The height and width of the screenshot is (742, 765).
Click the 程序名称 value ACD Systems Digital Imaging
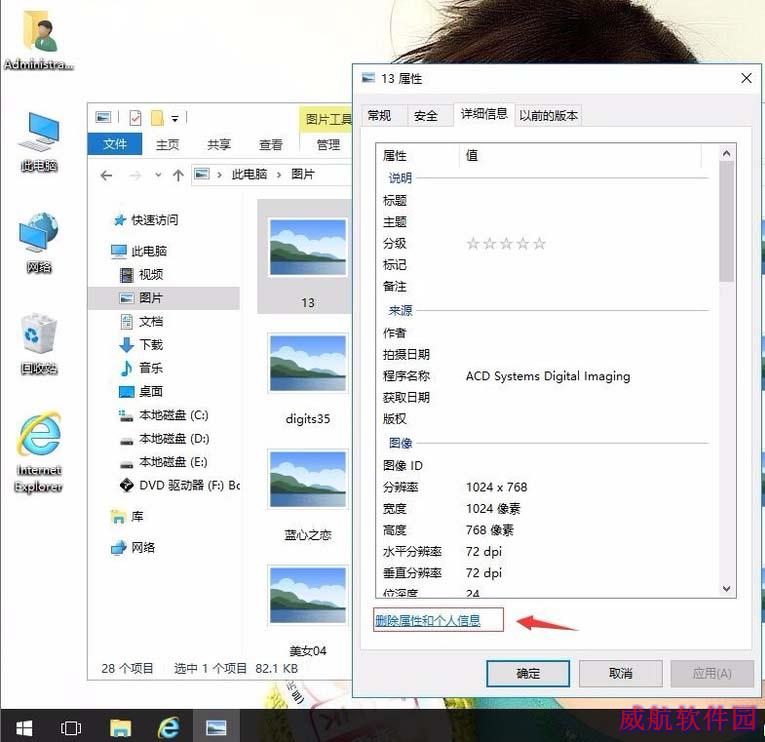[548, 376]
